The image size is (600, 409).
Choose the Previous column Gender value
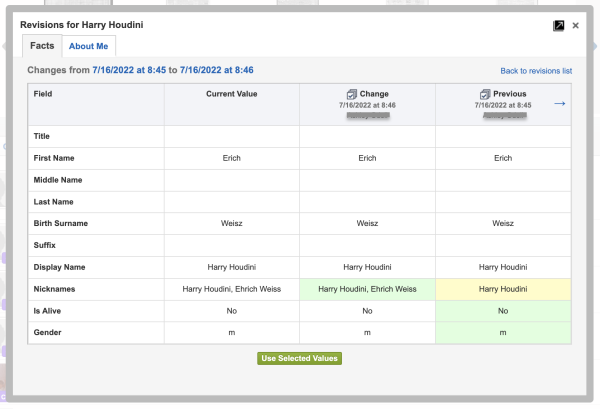click(x=503, y=333)
